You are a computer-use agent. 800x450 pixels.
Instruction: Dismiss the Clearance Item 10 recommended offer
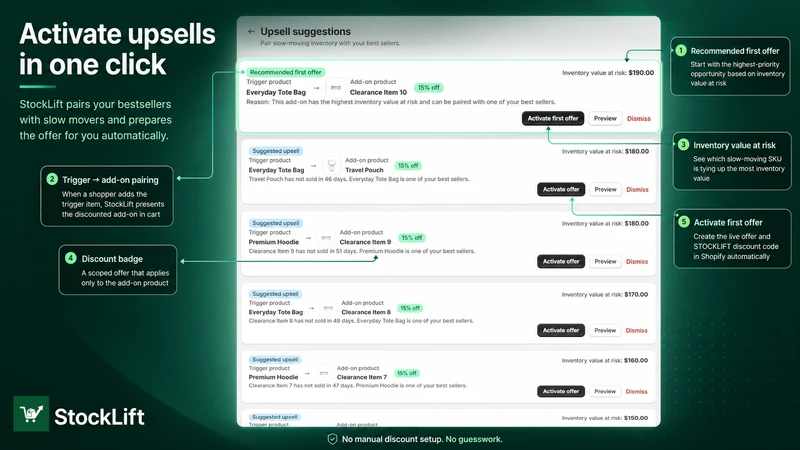(639, 118)
